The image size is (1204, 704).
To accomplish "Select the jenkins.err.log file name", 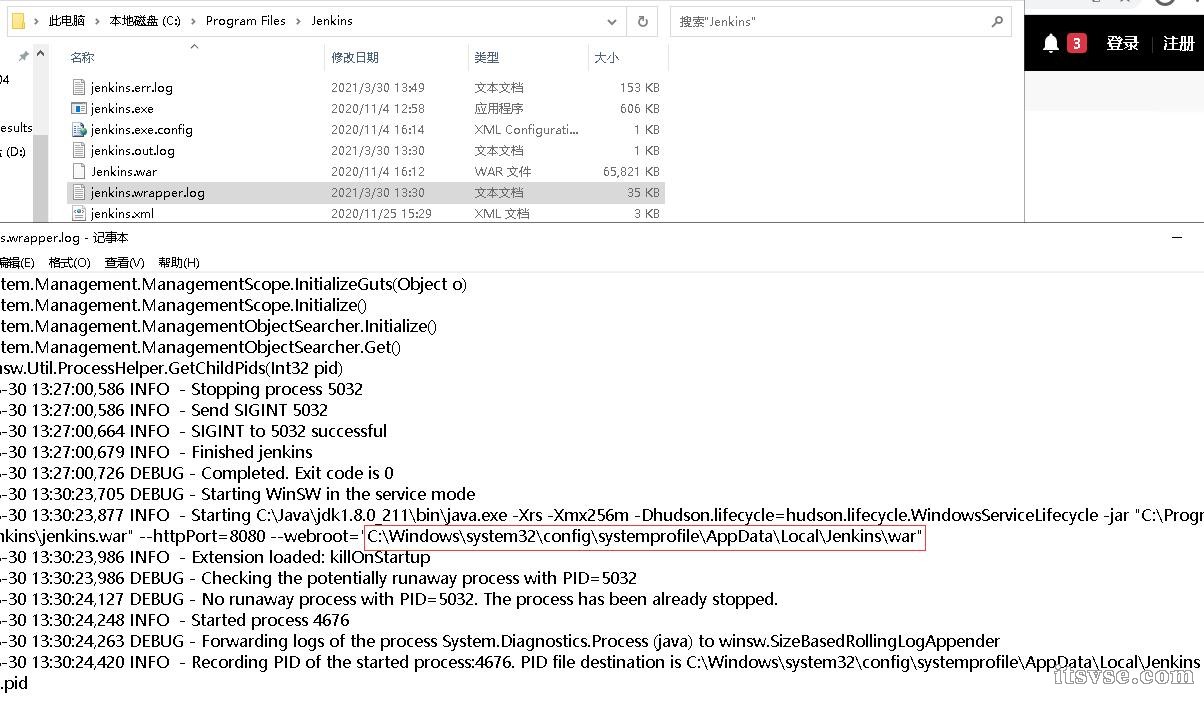I will point(132,87).
